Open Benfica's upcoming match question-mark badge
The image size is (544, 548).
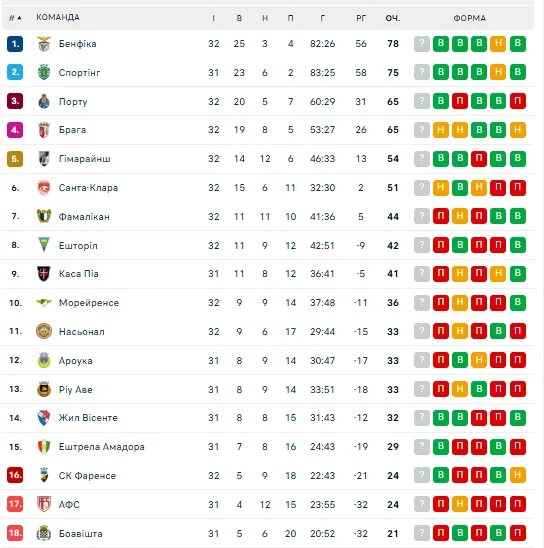click(422, 44)
